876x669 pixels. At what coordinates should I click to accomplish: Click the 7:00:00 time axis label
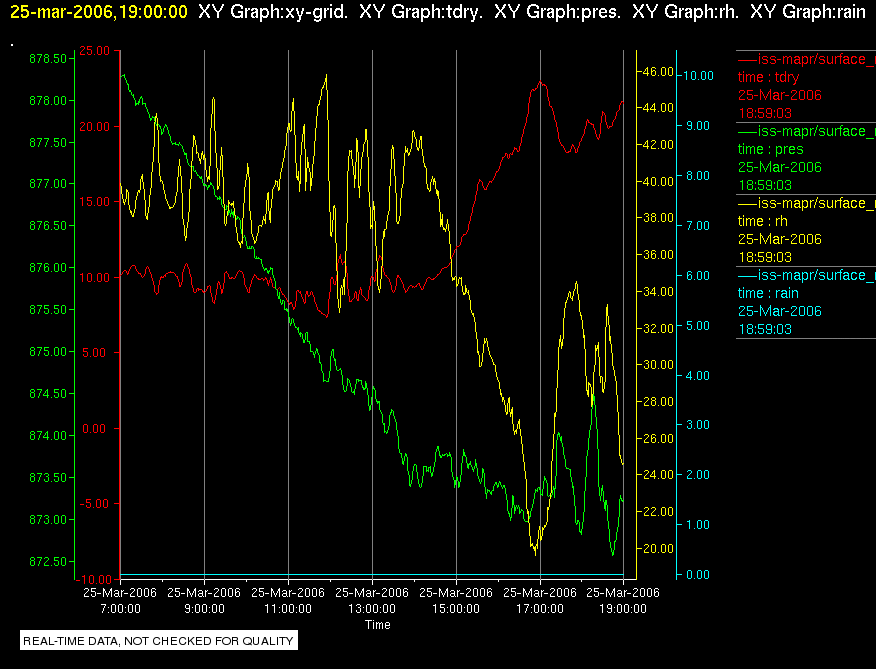click(x=120, y=609)
